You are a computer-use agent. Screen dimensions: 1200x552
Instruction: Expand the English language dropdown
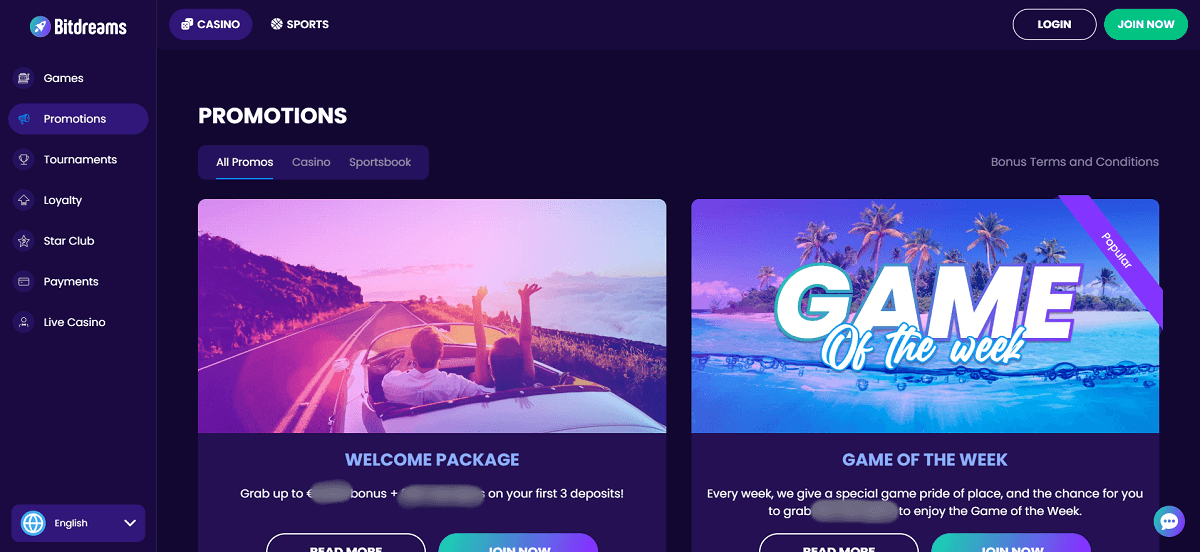[78, 523]
